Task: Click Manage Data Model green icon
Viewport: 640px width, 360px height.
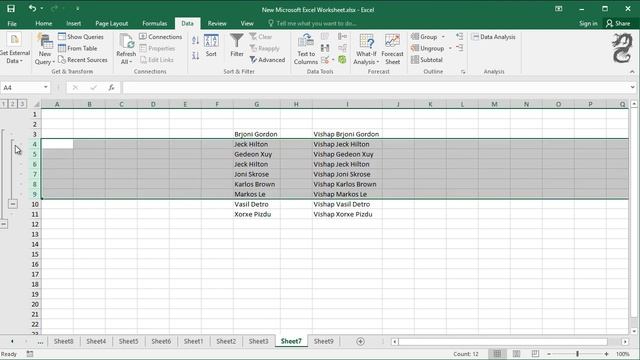Action: [342, 60]
